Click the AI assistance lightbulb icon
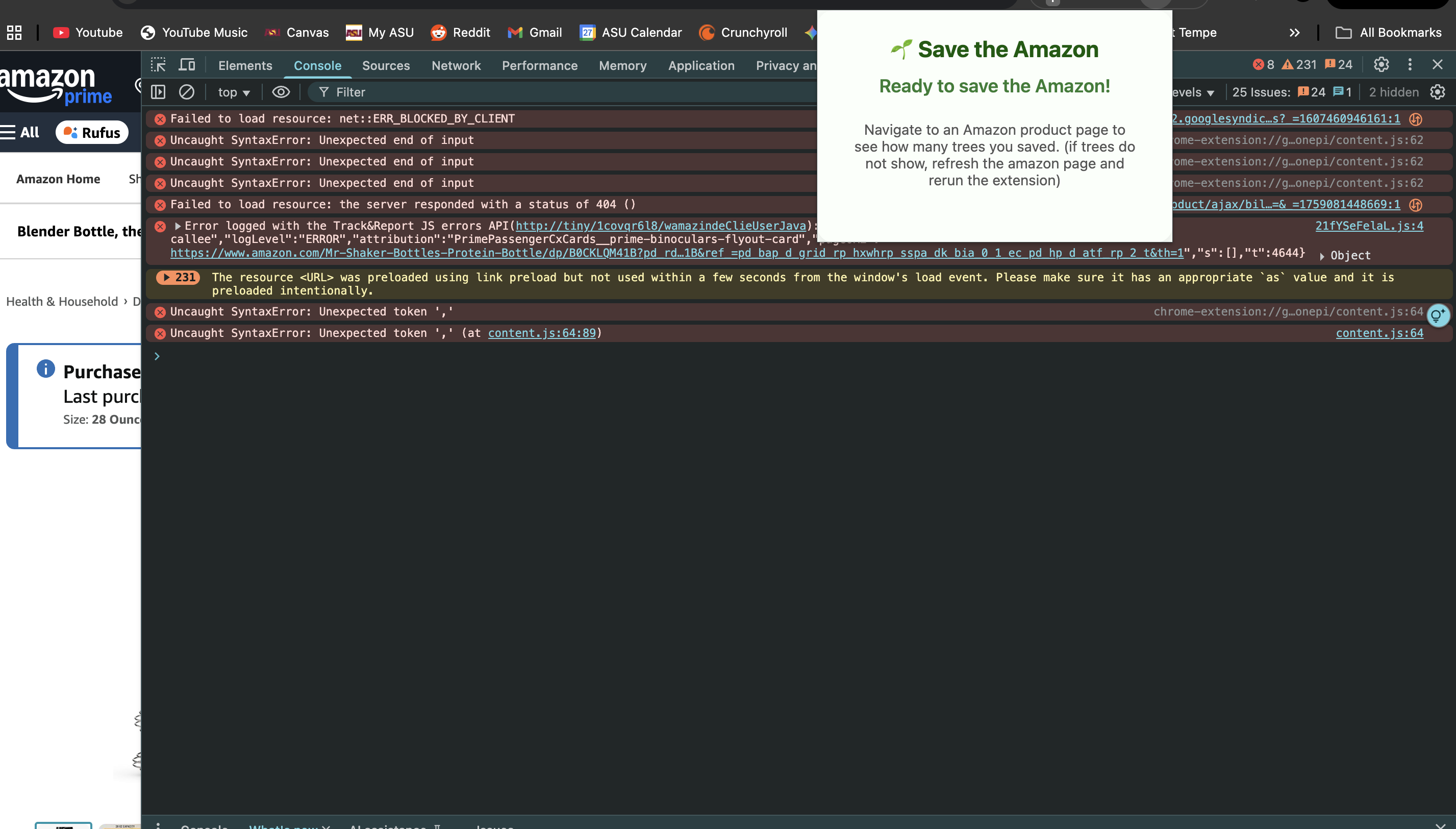Screen dimensions: 1456x829 click(1437, 315)
